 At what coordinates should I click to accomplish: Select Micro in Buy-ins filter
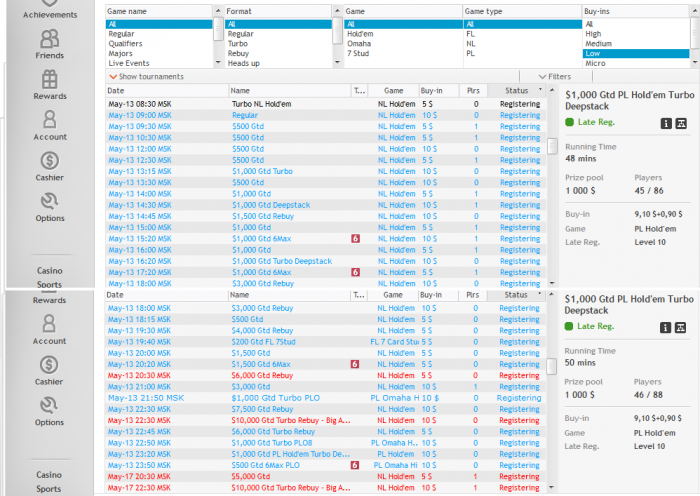(x=596, y=63)
